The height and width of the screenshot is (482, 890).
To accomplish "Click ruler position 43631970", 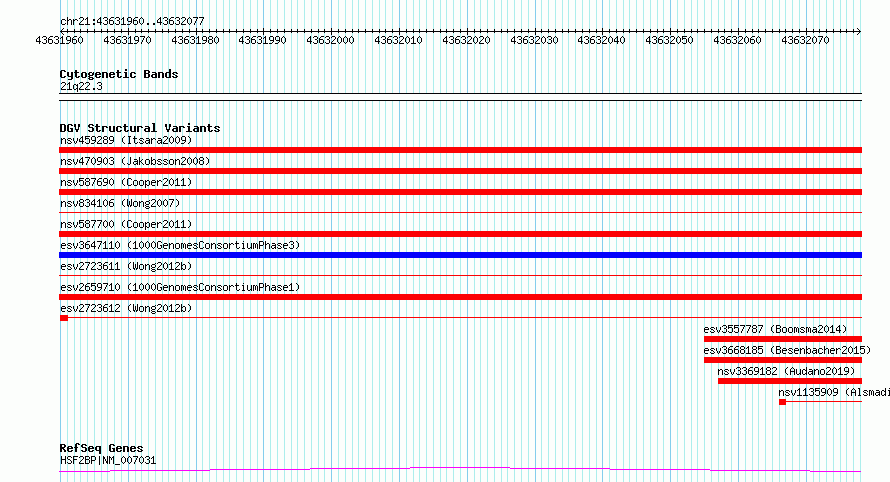I will pyautogui.click(x=127, y=40).
